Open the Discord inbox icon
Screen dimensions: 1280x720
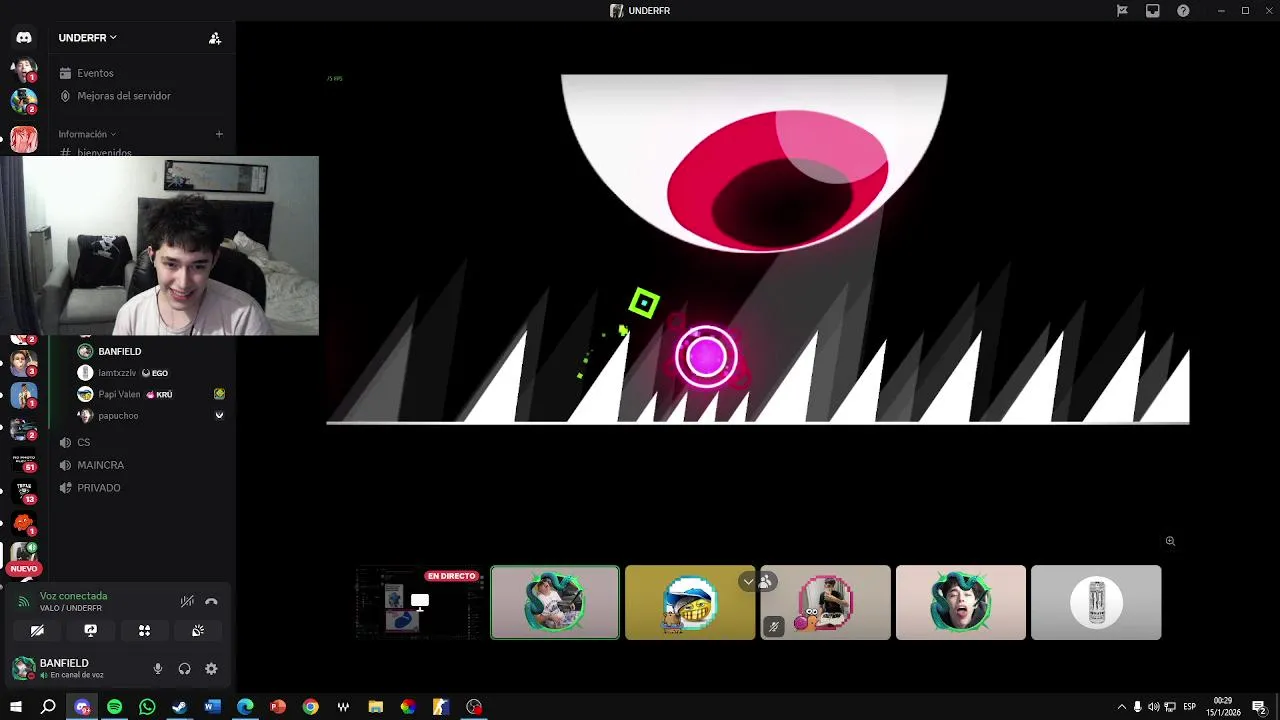tap(1153, 11)
